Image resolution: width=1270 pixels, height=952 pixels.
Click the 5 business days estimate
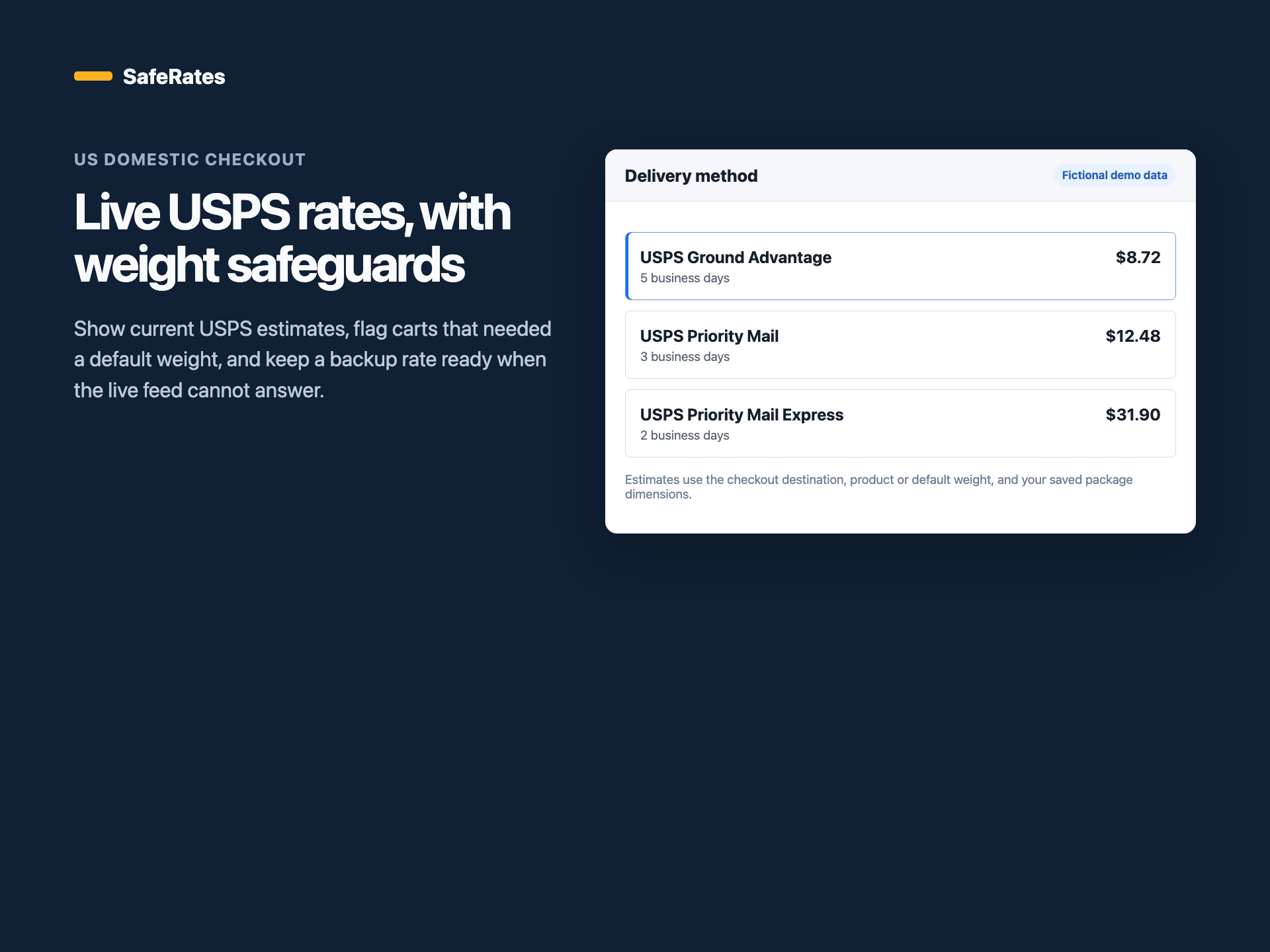(x=685, y=278)
